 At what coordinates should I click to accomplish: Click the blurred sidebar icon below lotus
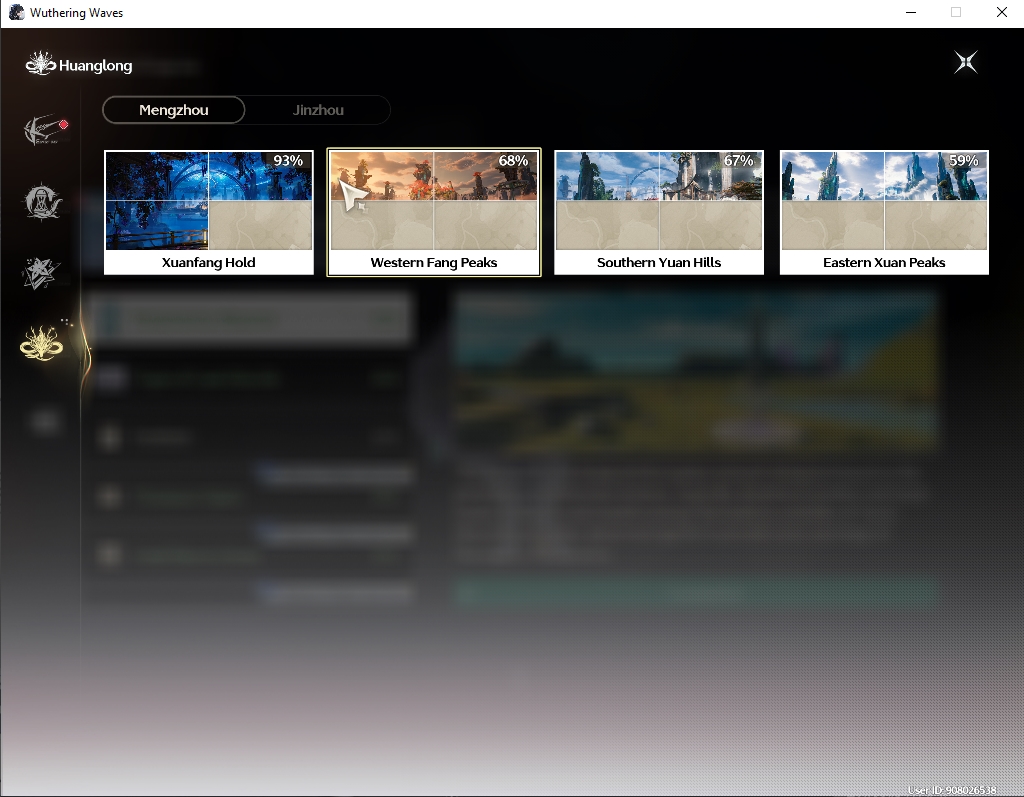[44, 421]
